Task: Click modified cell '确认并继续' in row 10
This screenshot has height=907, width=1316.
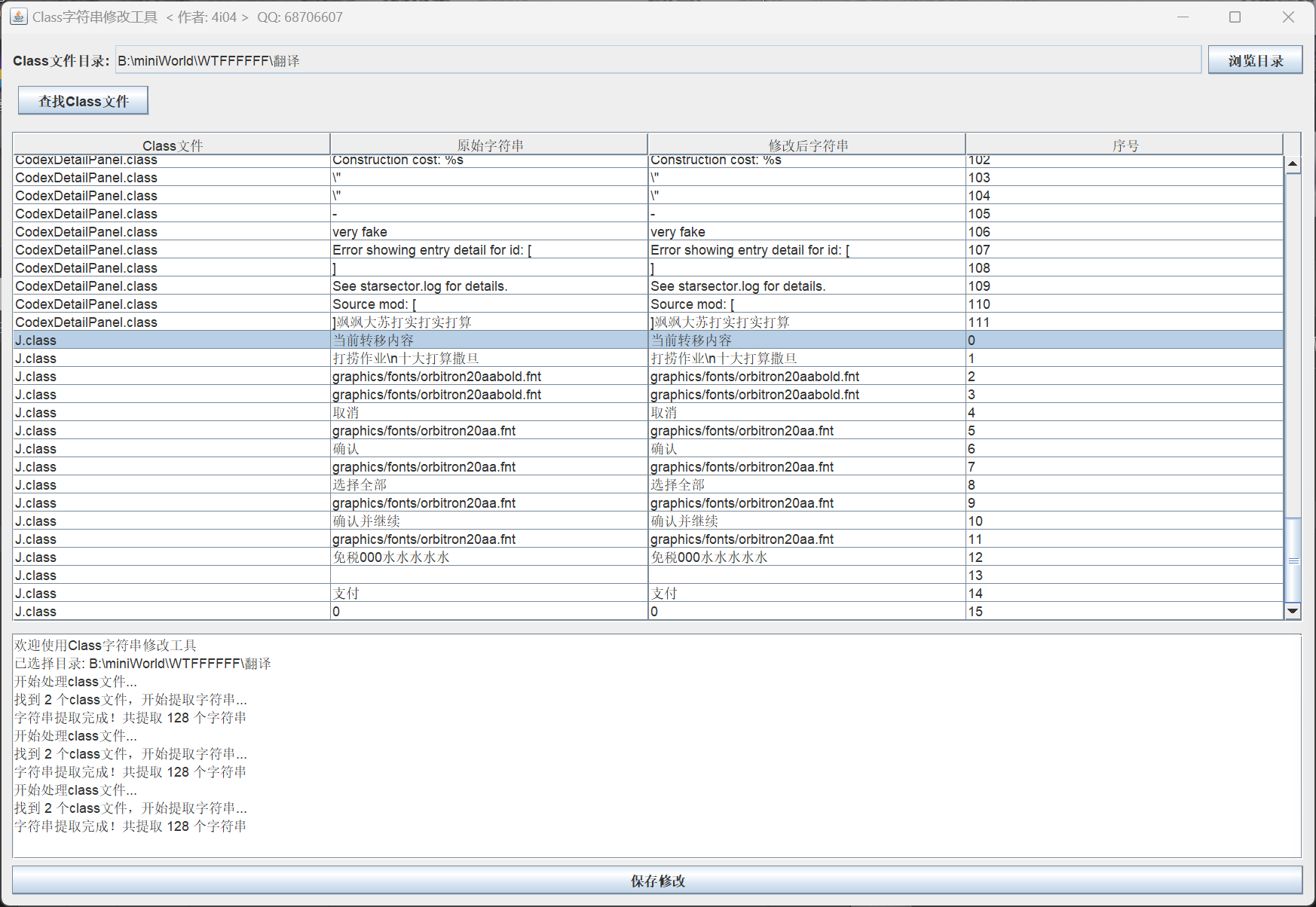Action: (806, 521)
